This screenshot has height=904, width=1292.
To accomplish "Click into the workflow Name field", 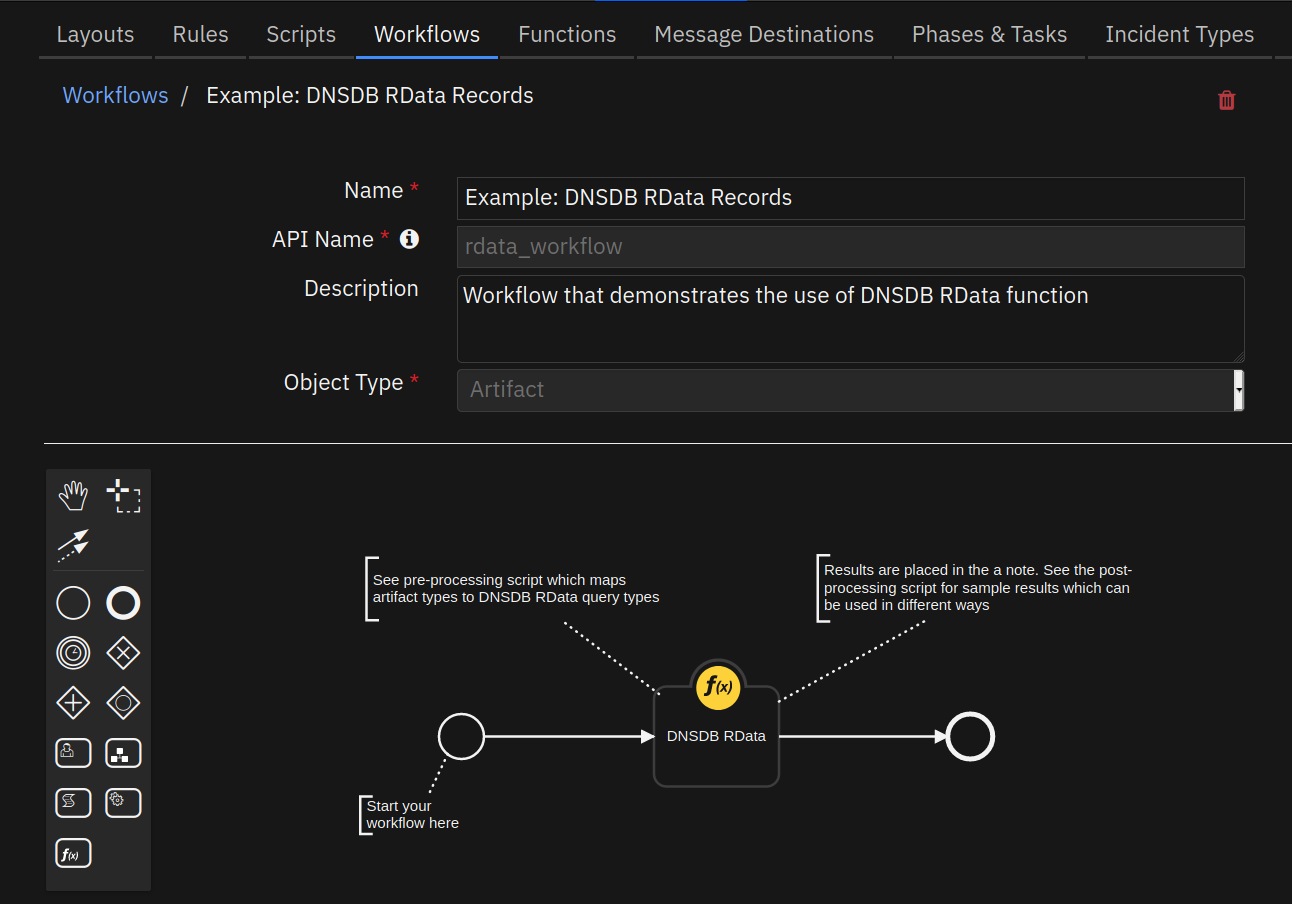I will coord(850,198).
